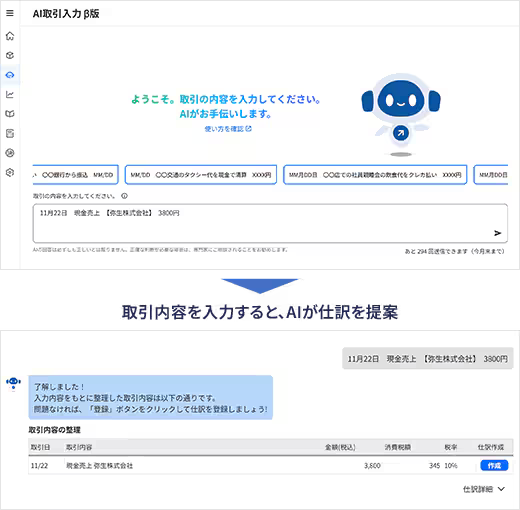Click the small robot avatar icon

click(13, 383)
